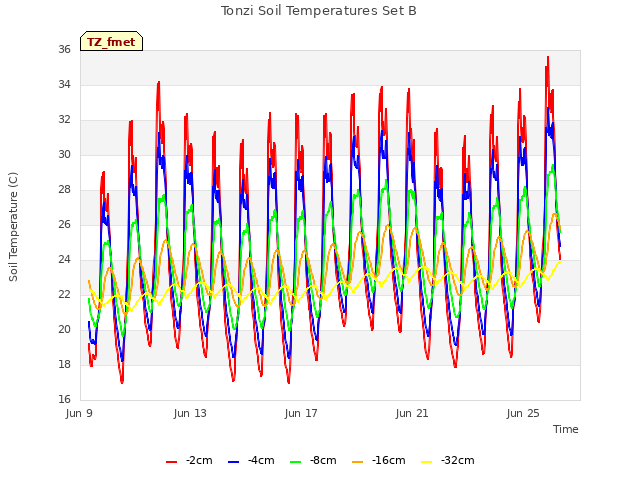Select the -16cm legend label

[x=388, y=460]
